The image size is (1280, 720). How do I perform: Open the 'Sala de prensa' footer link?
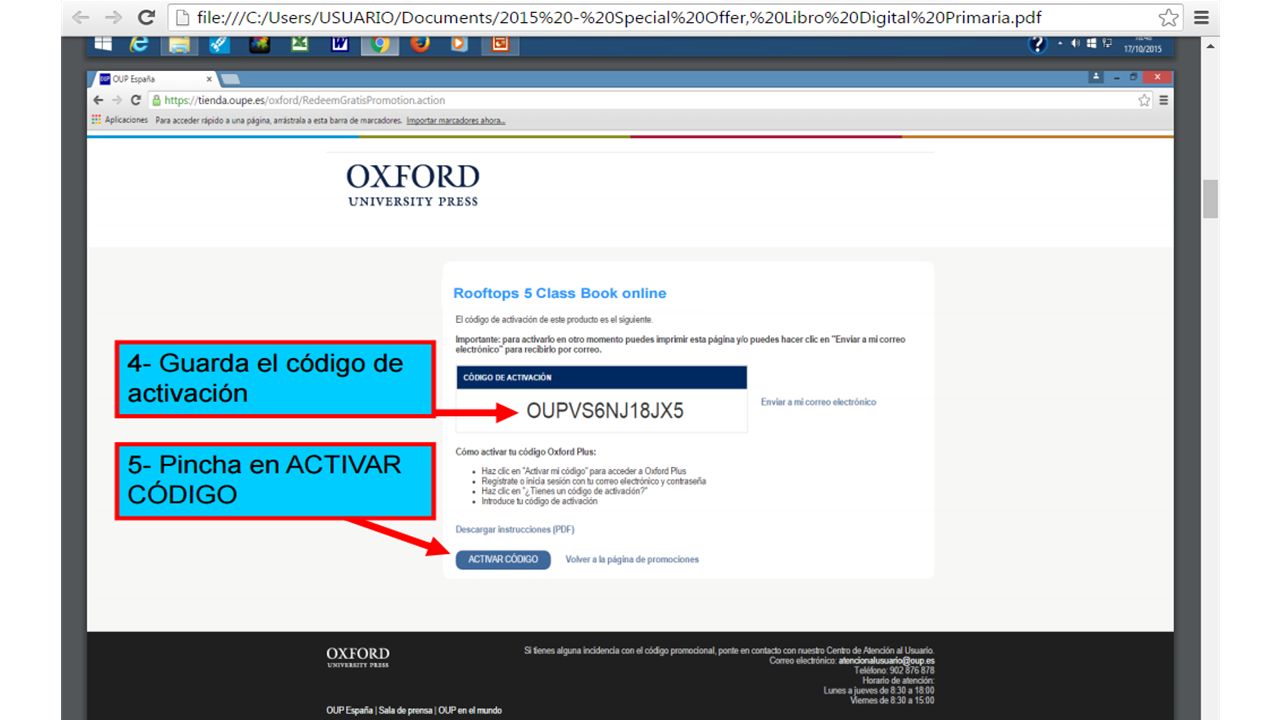click(x=405, y=710)
